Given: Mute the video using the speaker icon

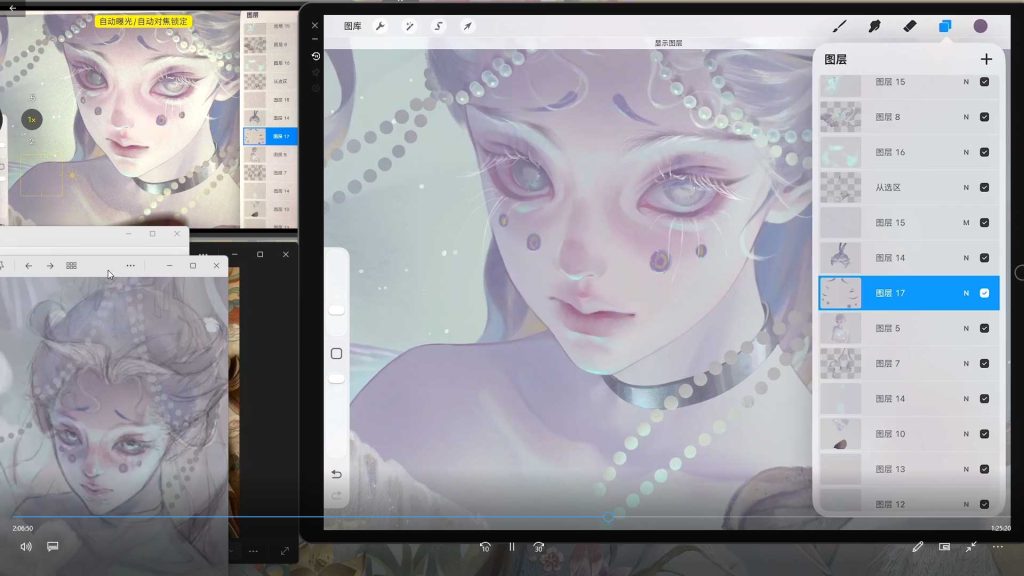Looking at the screenshot, I should [25, 547].
